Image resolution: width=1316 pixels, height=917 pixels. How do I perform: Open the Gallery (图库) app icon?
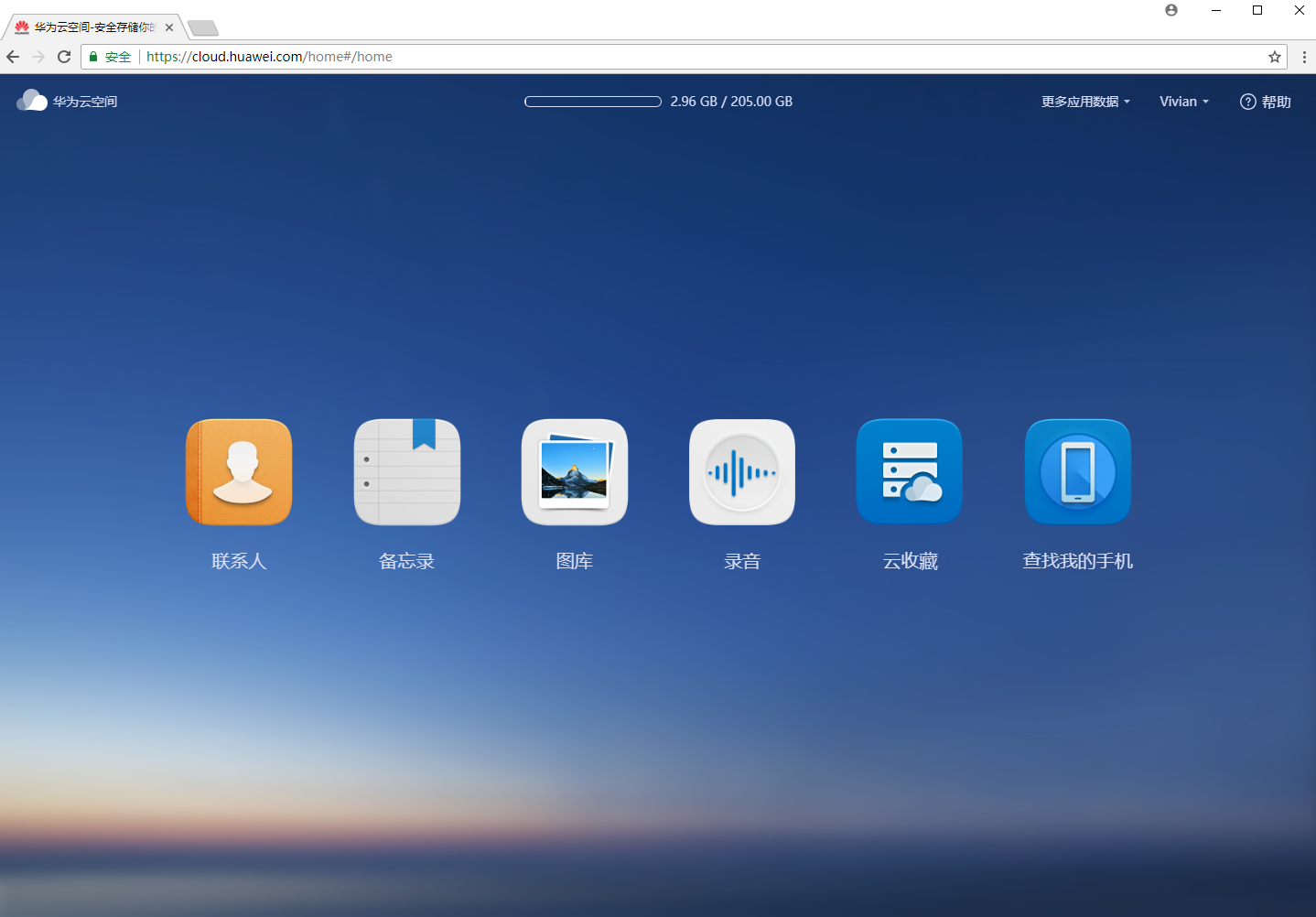(574, 472)
